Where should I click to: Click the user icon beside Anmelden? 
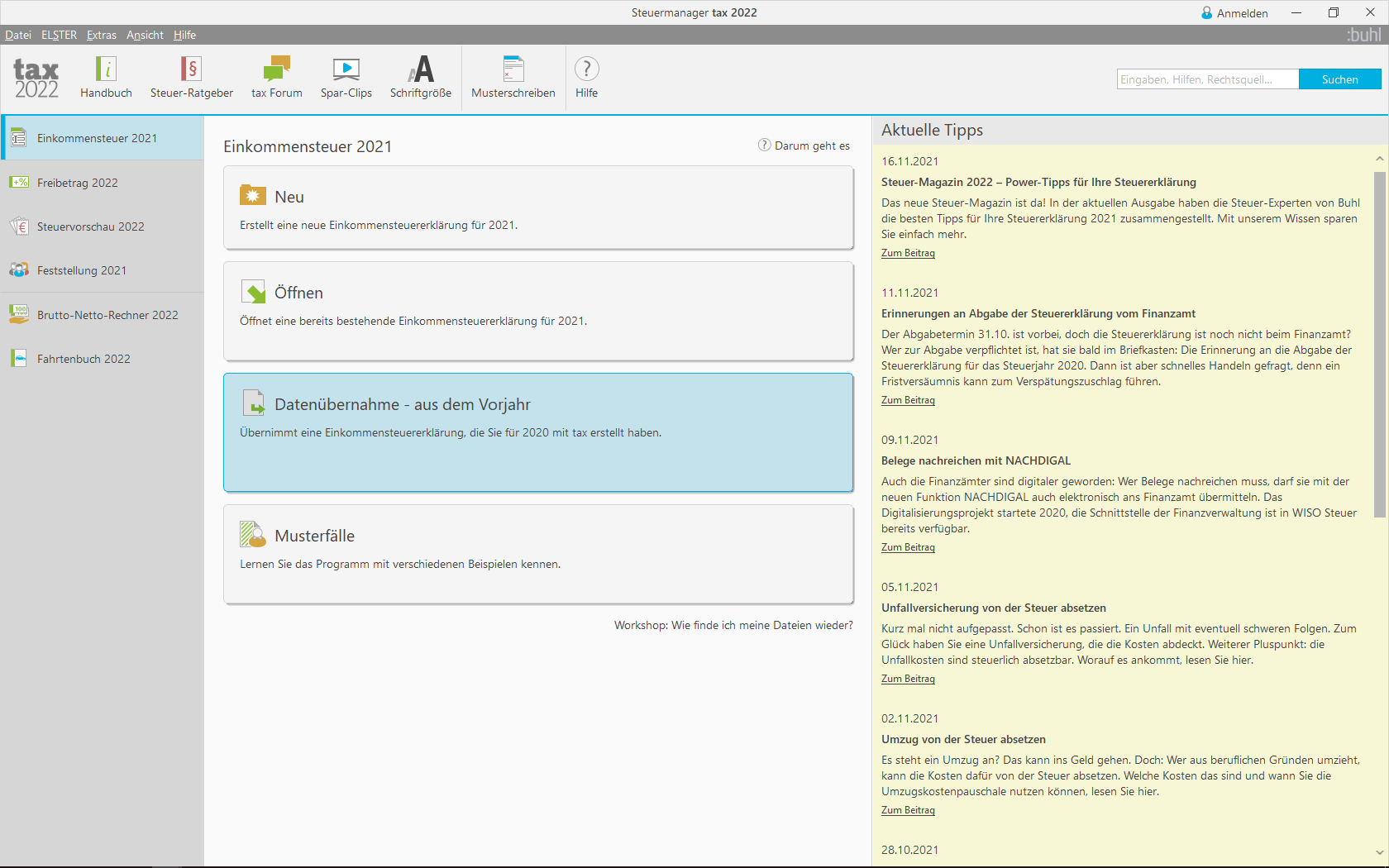click(x=1207, y=13)
